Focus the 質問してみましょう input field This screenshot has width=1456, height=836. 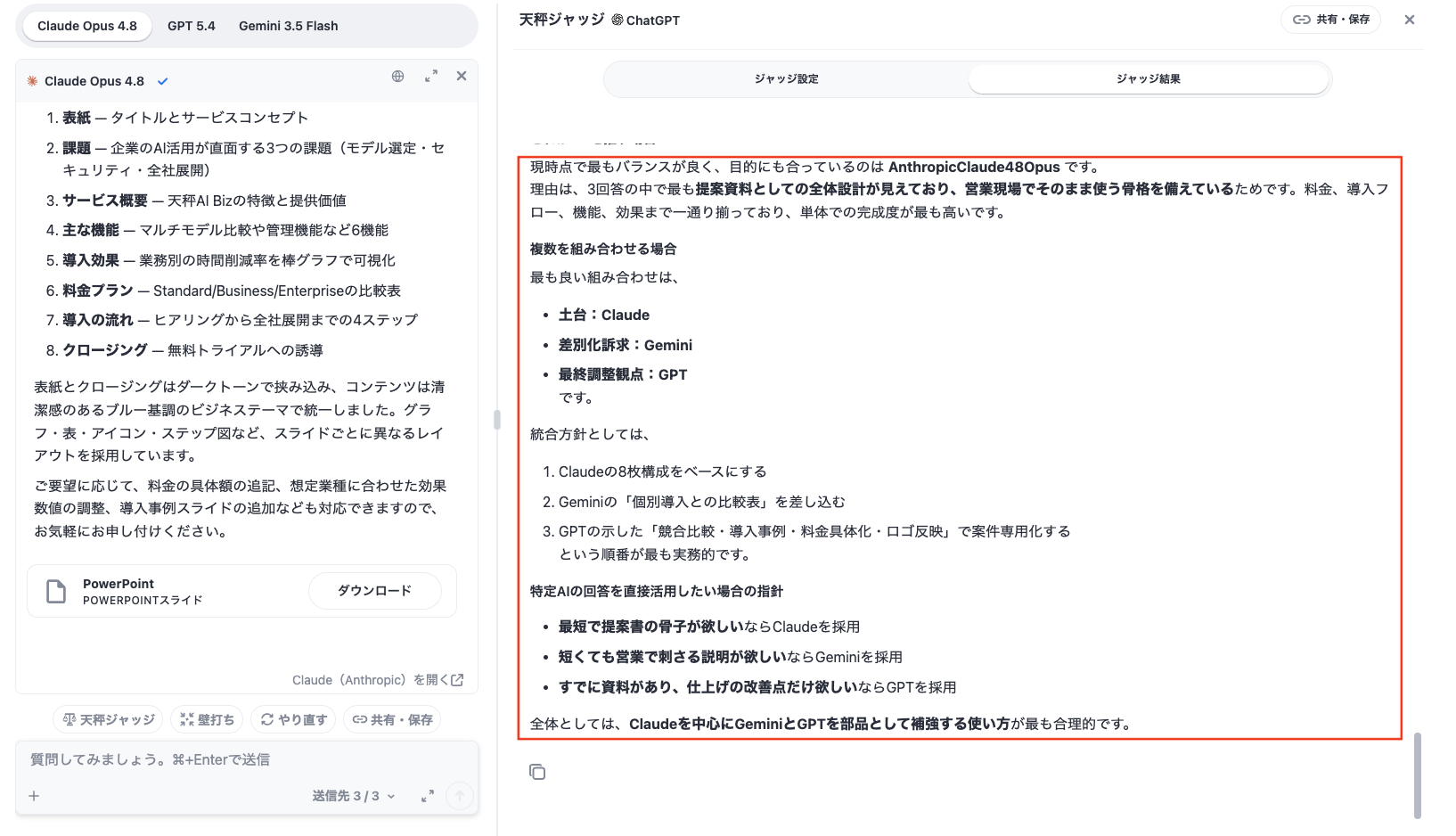[247, 759]
